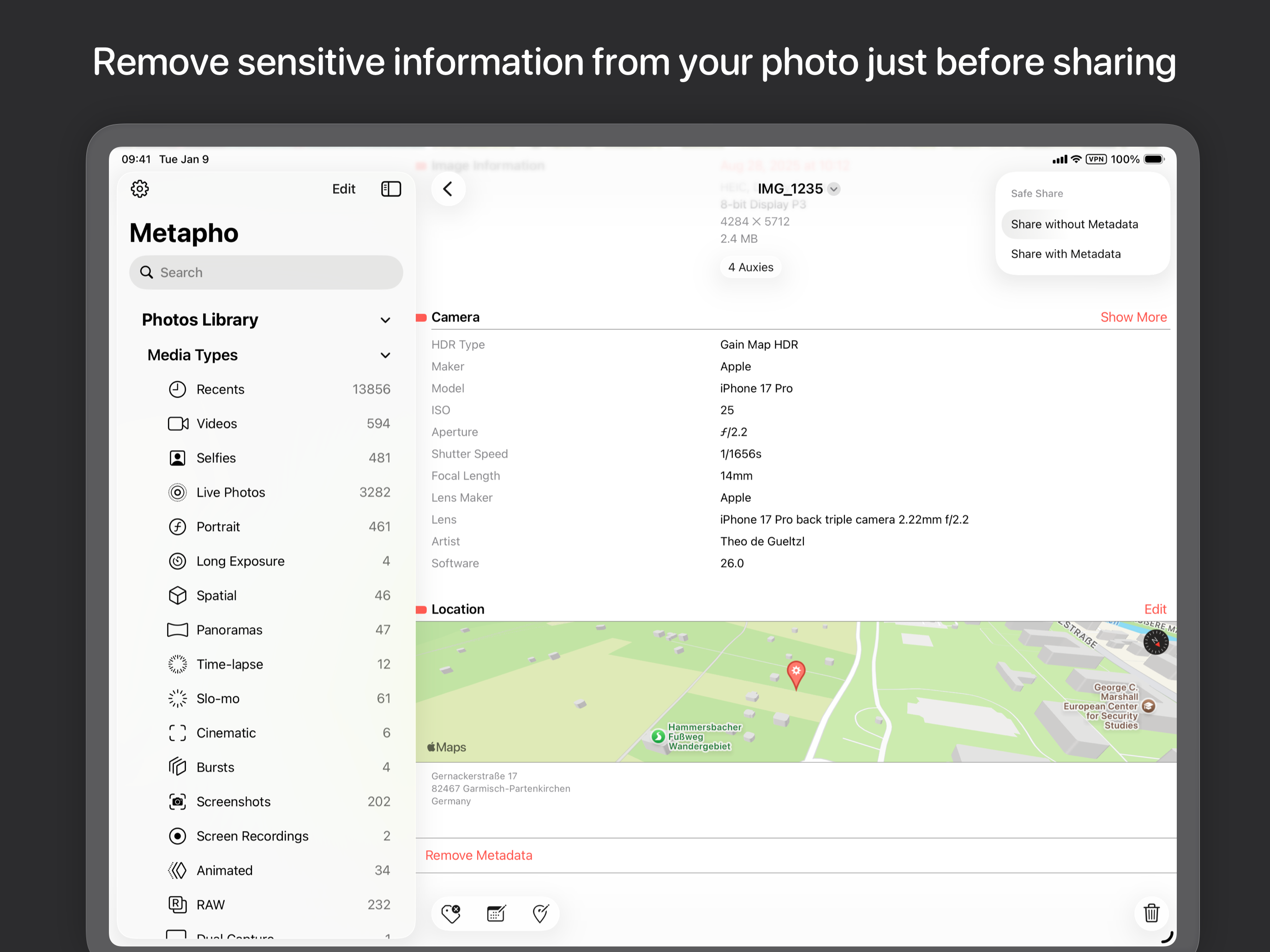
Task: Click the Screen Recordings icon
Action: [177, 836]
